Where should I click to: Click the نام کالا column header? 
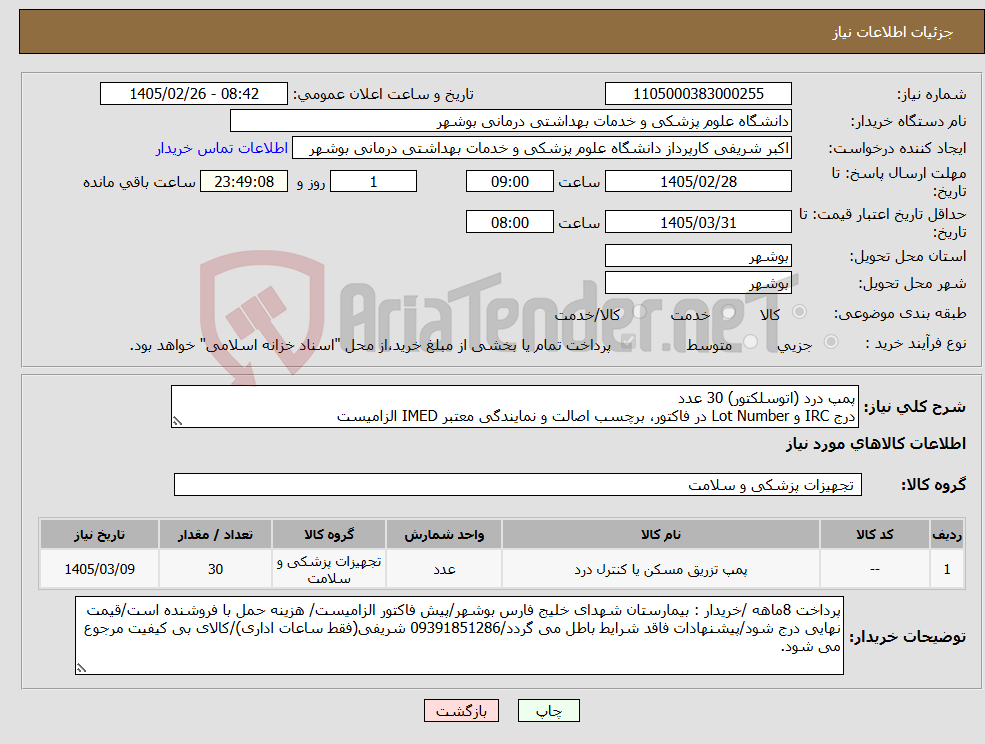point(661,534)
